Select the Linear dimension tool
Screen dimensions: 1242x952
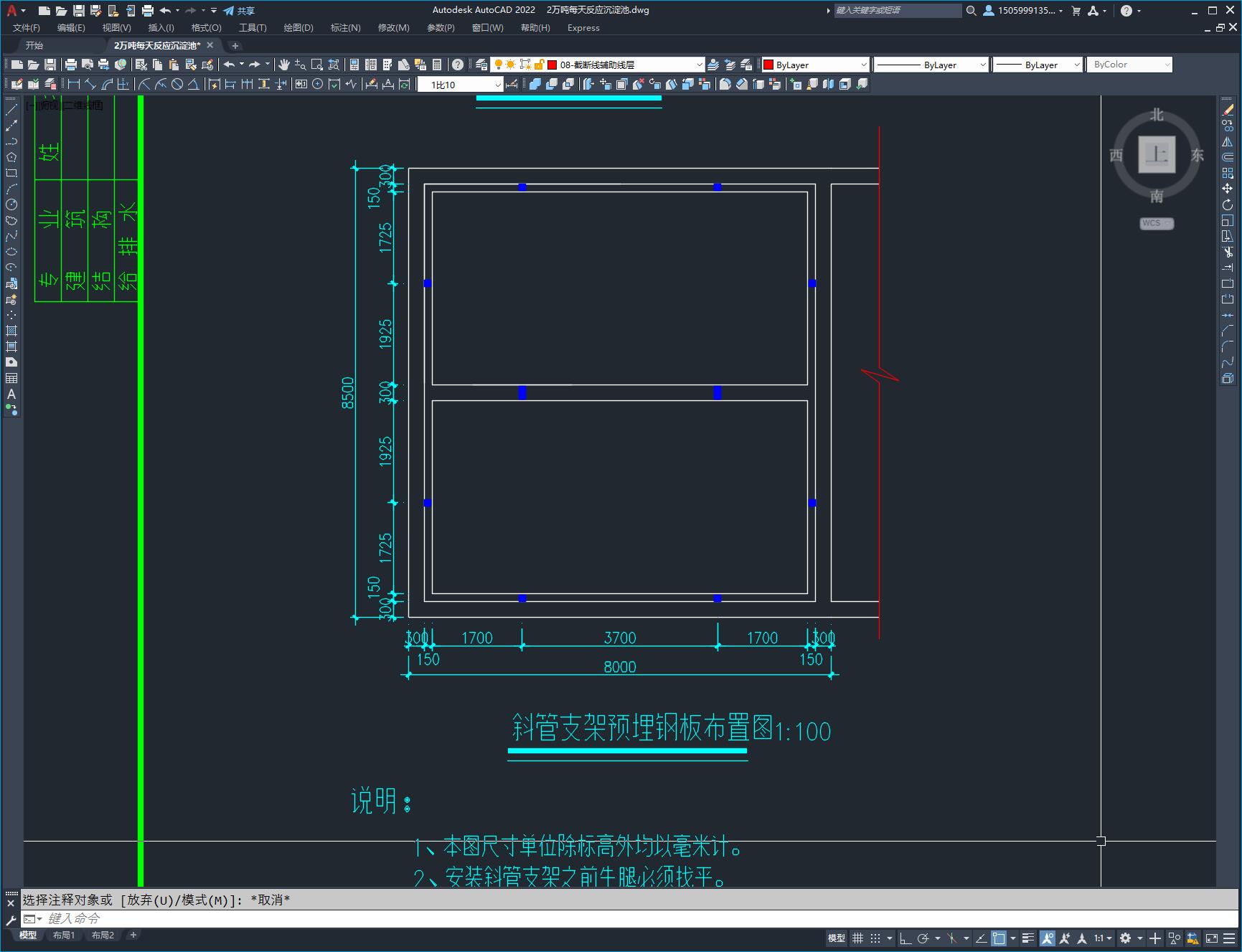73,85
